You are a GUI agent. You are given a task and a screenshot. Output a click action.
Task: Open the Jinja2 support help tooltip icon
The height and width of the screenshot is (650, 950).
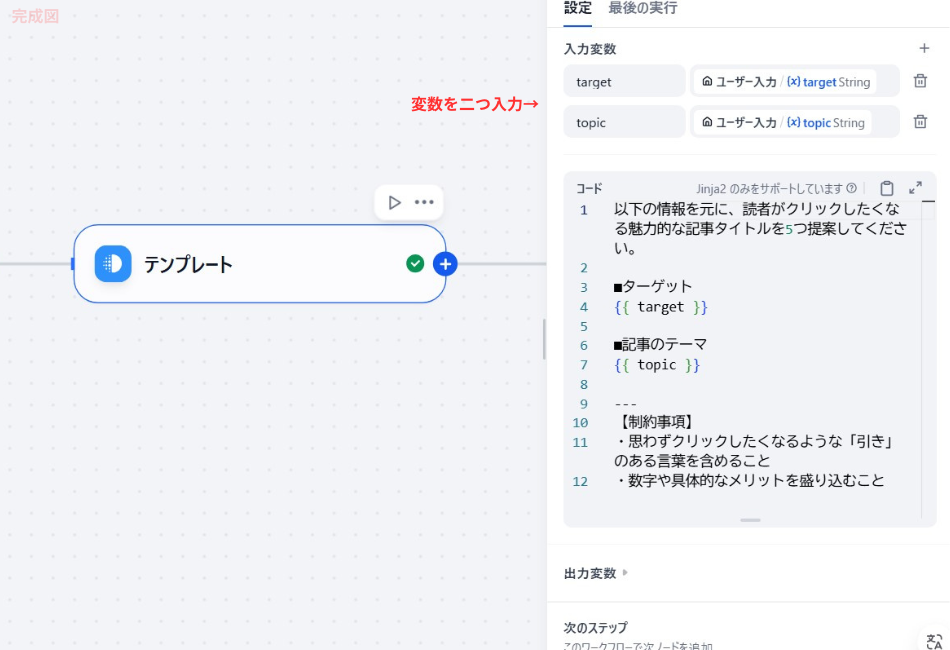coord(850,187)
